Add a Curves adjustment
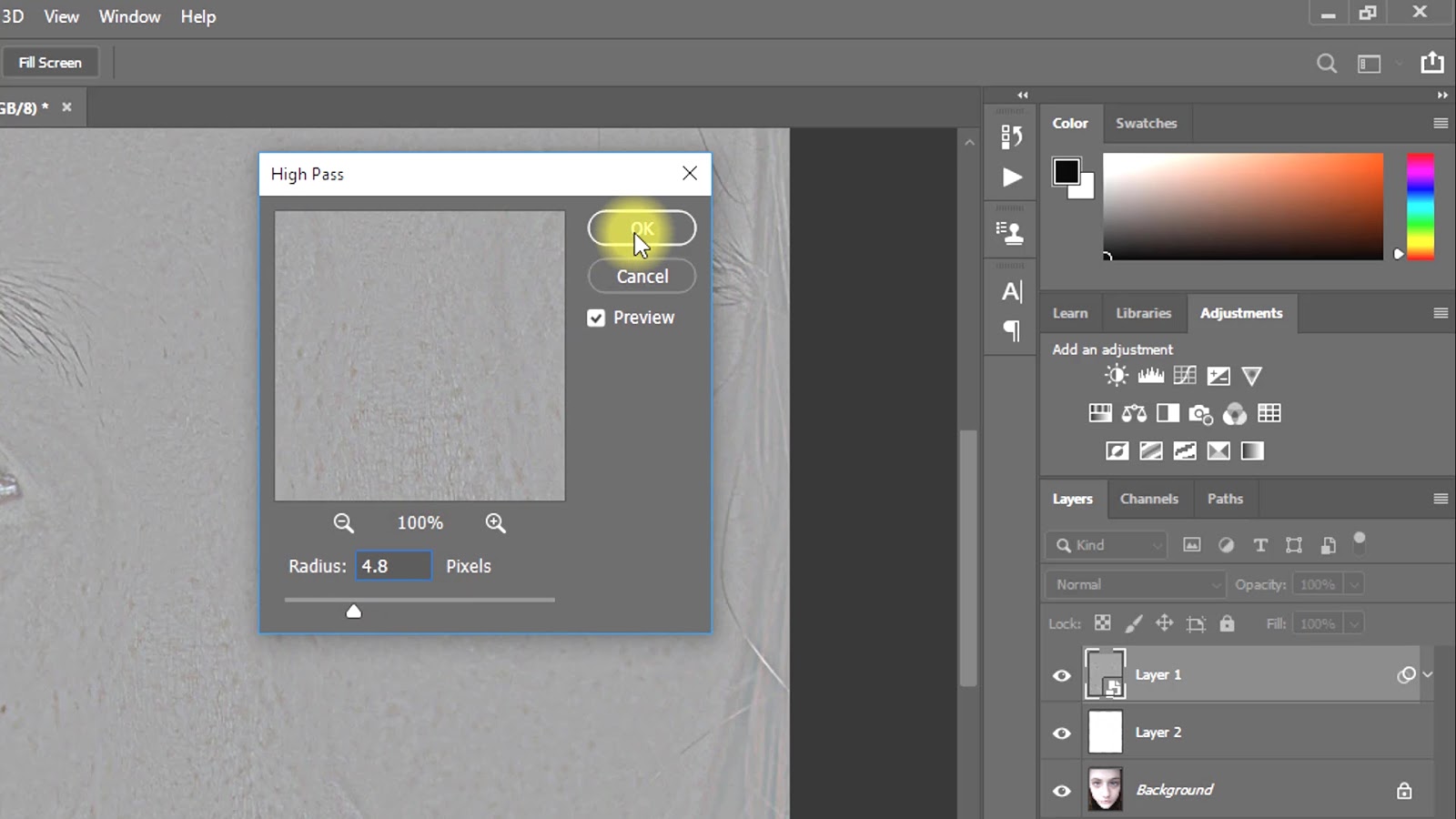Image resolution: width=1456 pixels, height=819 pixels. tap(1185, 376)
